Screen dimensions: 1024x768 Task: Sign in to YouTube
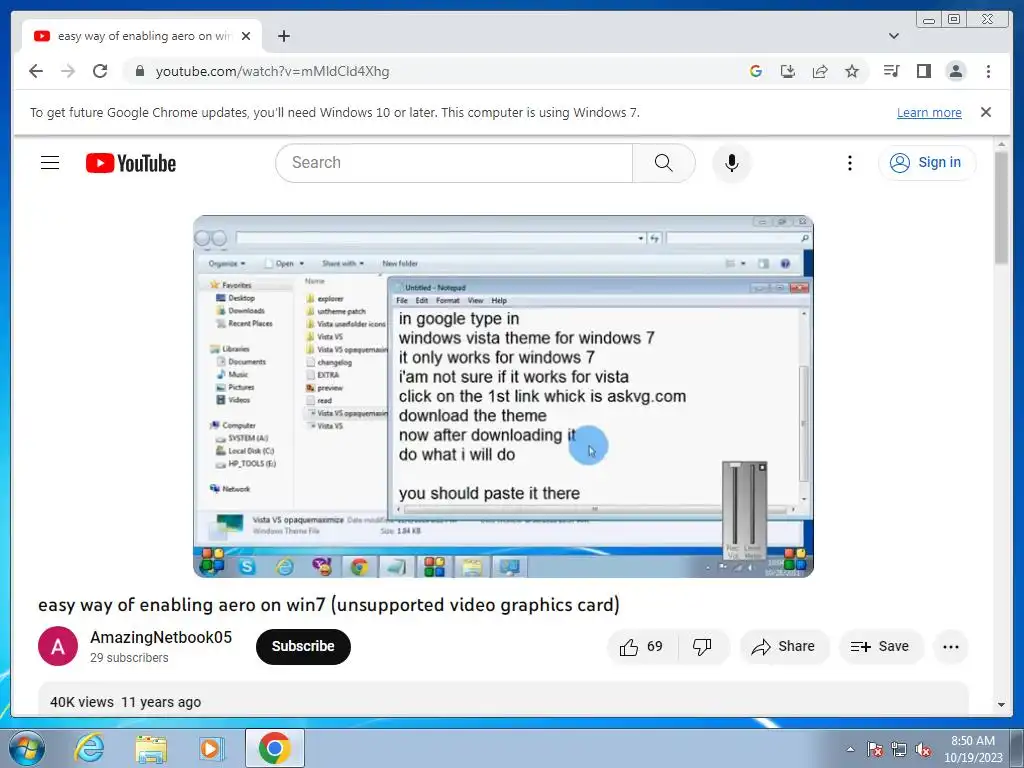(927, 163)
